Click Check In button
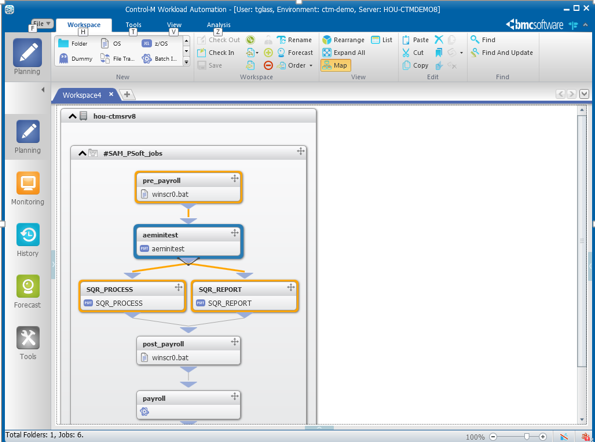Screen dimensions: 595x442 tap(216, 53)
